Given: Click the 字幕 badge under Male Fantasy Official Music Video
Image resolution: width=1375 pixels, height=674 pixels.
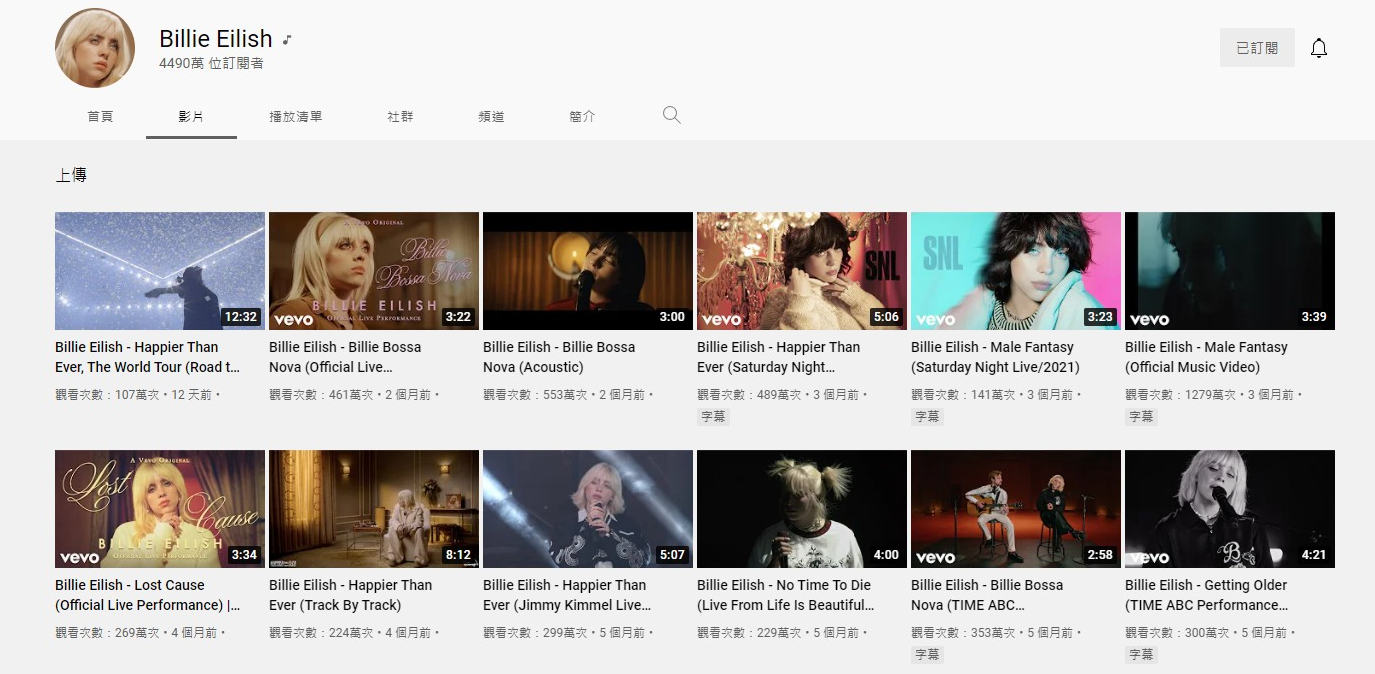Looking at the screenshot, I should point(1141,416).
